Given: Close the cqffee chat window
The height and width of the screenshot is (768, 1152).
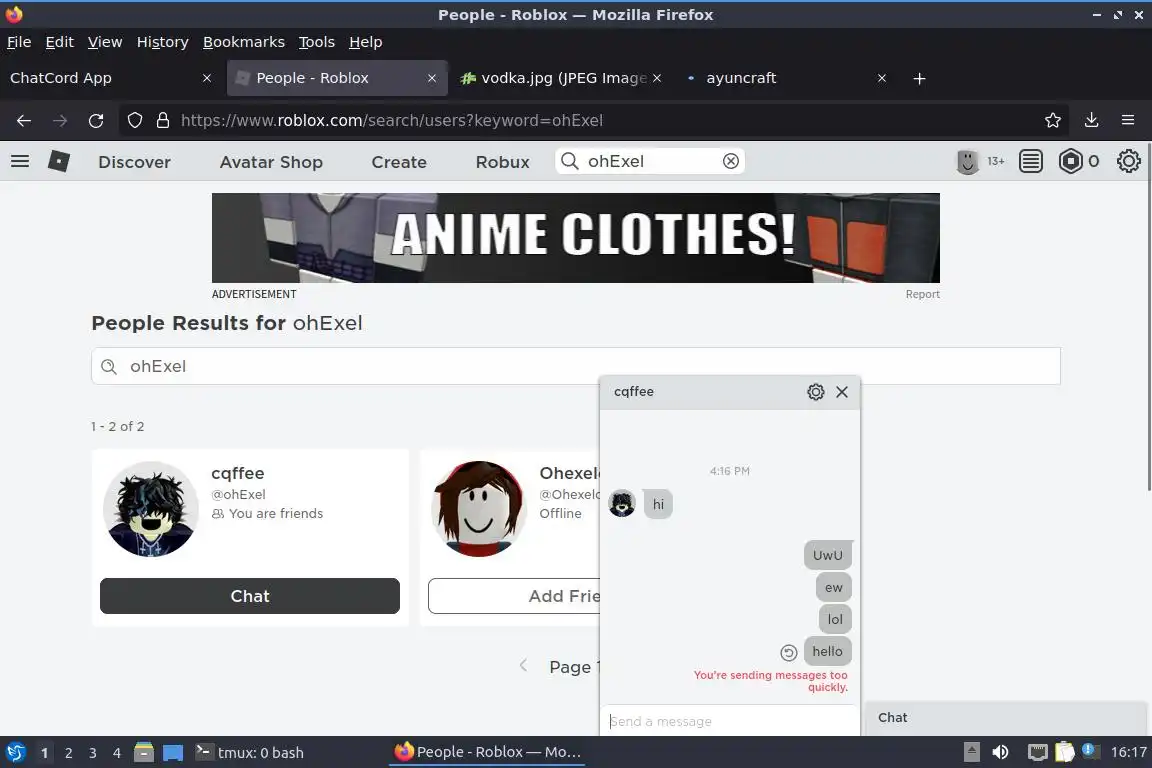Looking at the screenshot, I should [842, 392].
